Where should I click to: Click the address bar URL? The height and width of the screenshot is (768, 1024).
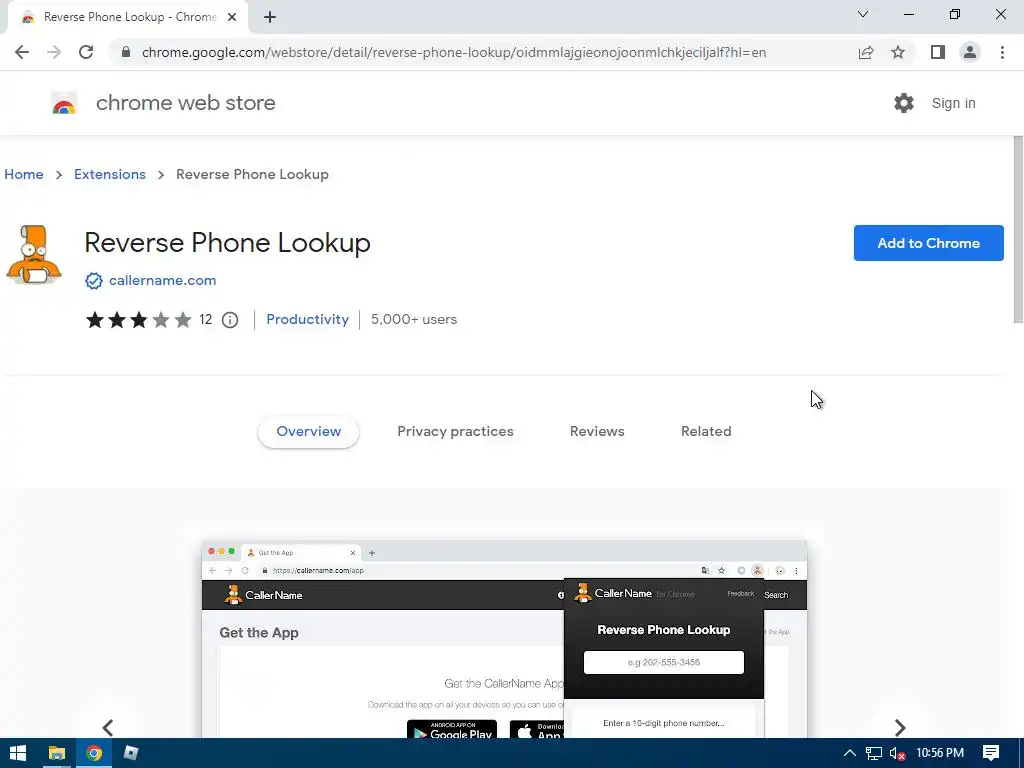454,52
